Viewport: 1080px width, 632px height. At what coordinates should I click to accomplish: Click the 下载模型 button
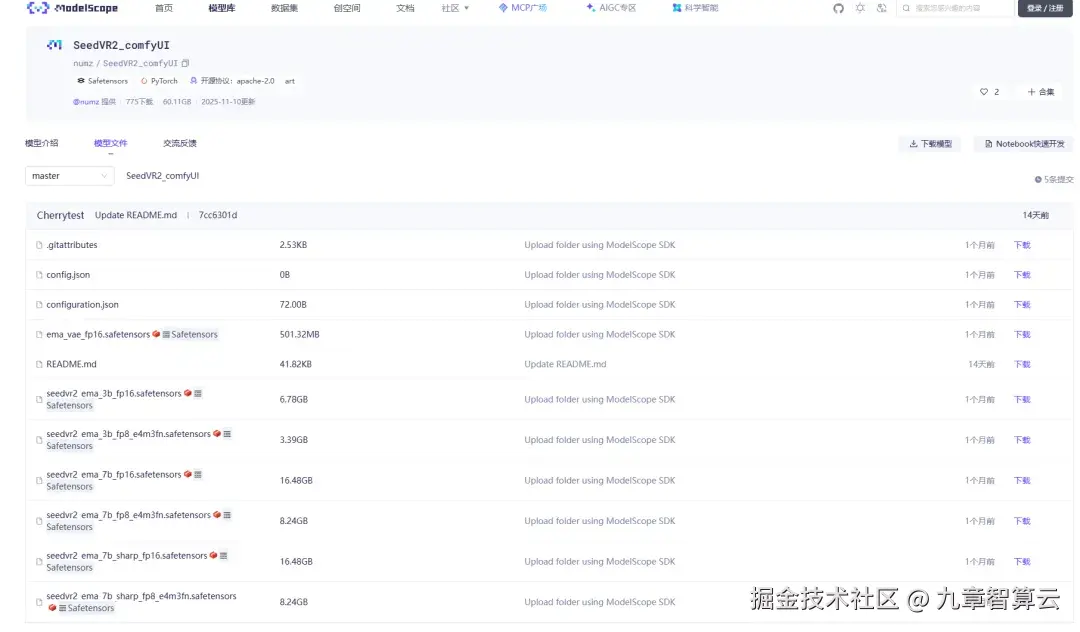tap(930, 144)
